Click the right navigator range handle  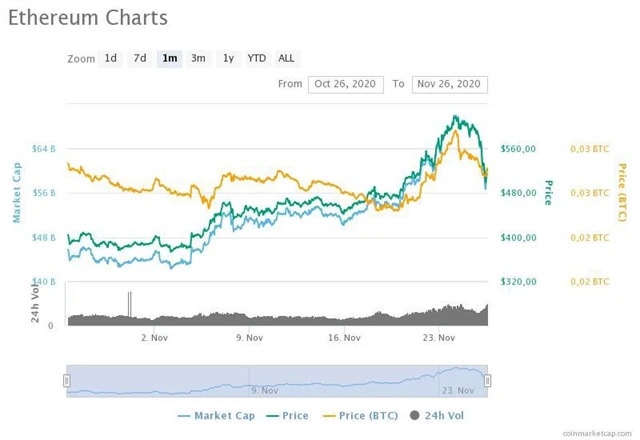coord(488,380)
